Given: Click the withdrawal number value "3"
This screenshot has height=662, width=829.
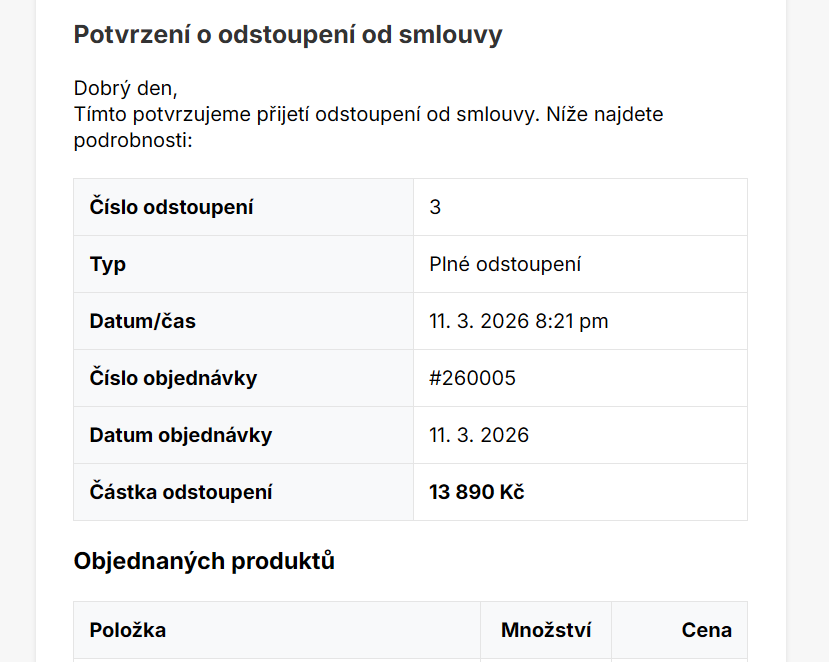Looking at the screenshot, I should click(x=435, y=208).
